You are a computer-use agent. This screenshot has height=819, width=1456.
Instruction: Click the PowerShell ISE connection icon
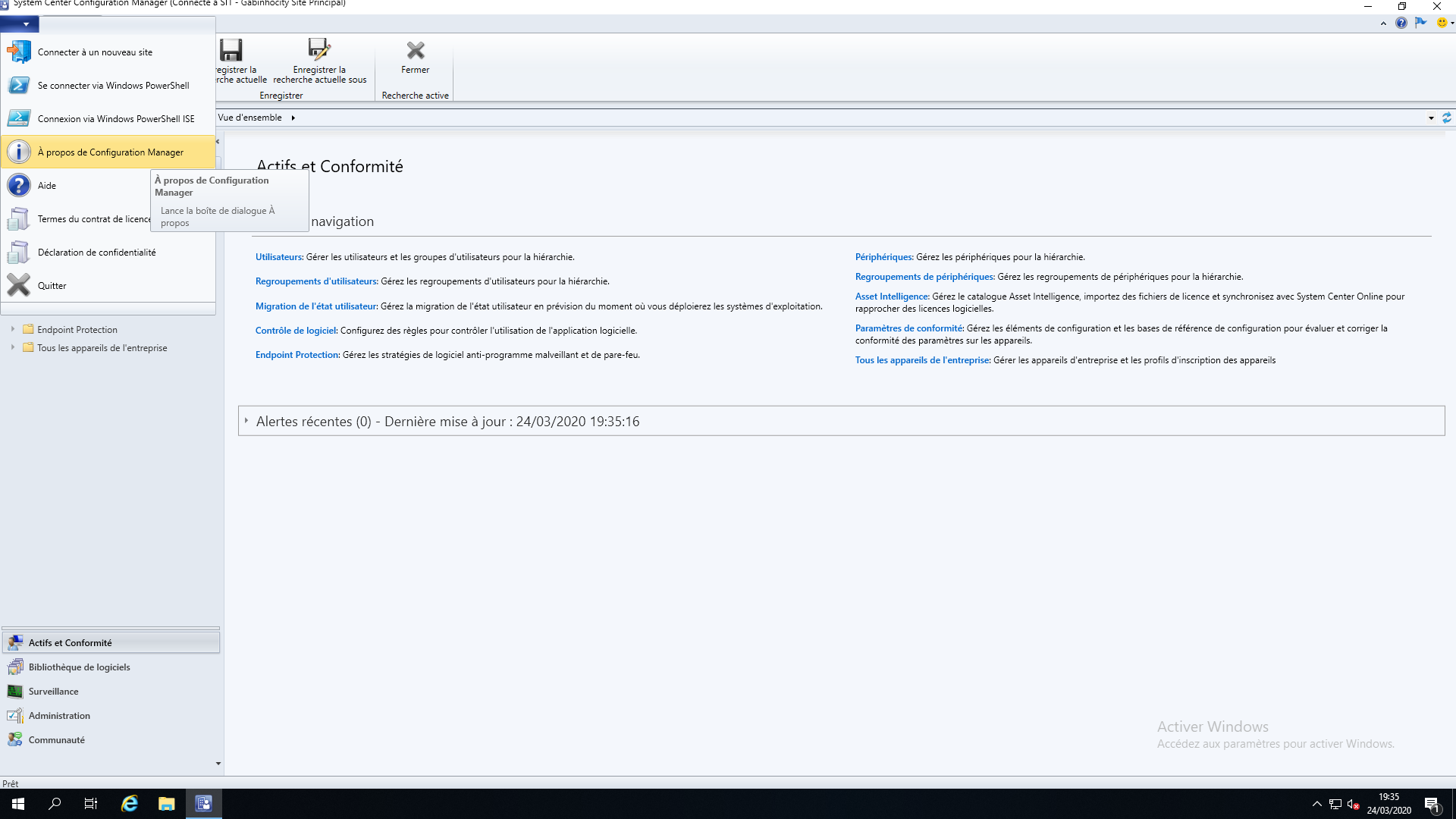coord(18,119)
